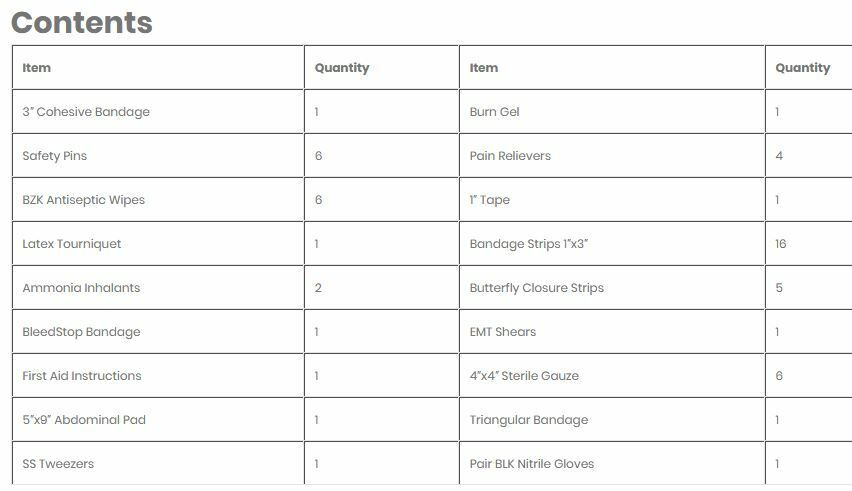Select SS Tweezers item
This screenshot has height=491, width=852.
pos(58,464)
